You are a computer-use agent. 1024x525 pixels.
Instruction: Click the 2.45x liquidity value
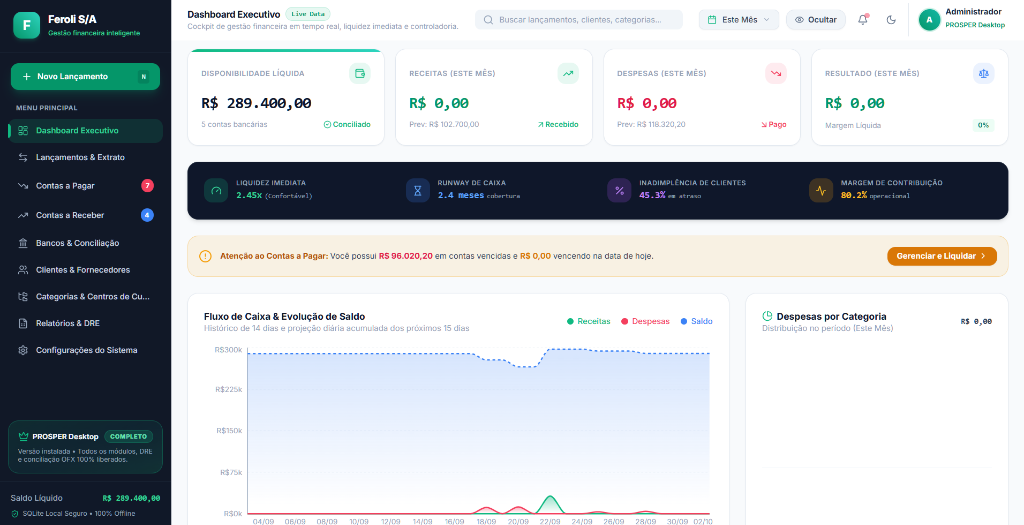click(x=249, y=195)
